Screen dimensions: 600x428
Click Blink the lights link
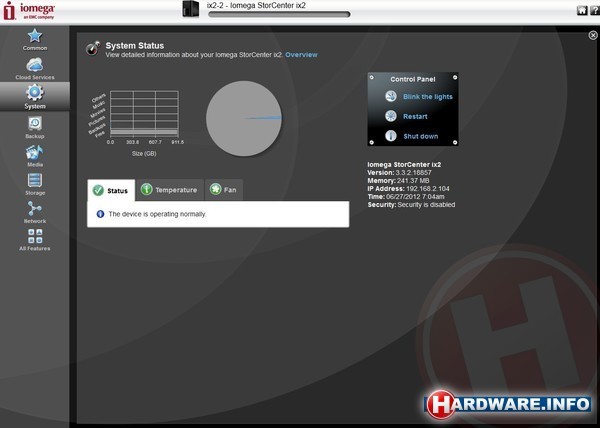[x=427, y=97]
